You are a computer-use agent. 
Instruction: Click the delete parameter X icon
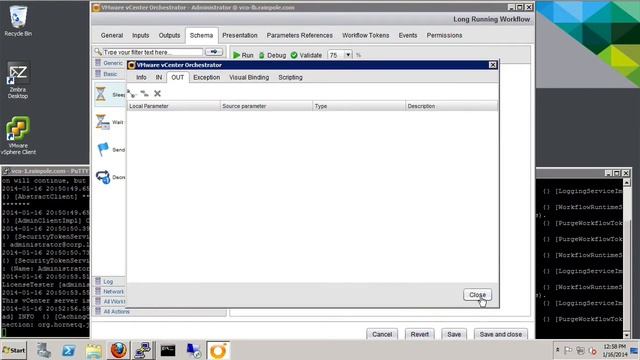click(x=157, y=93)
